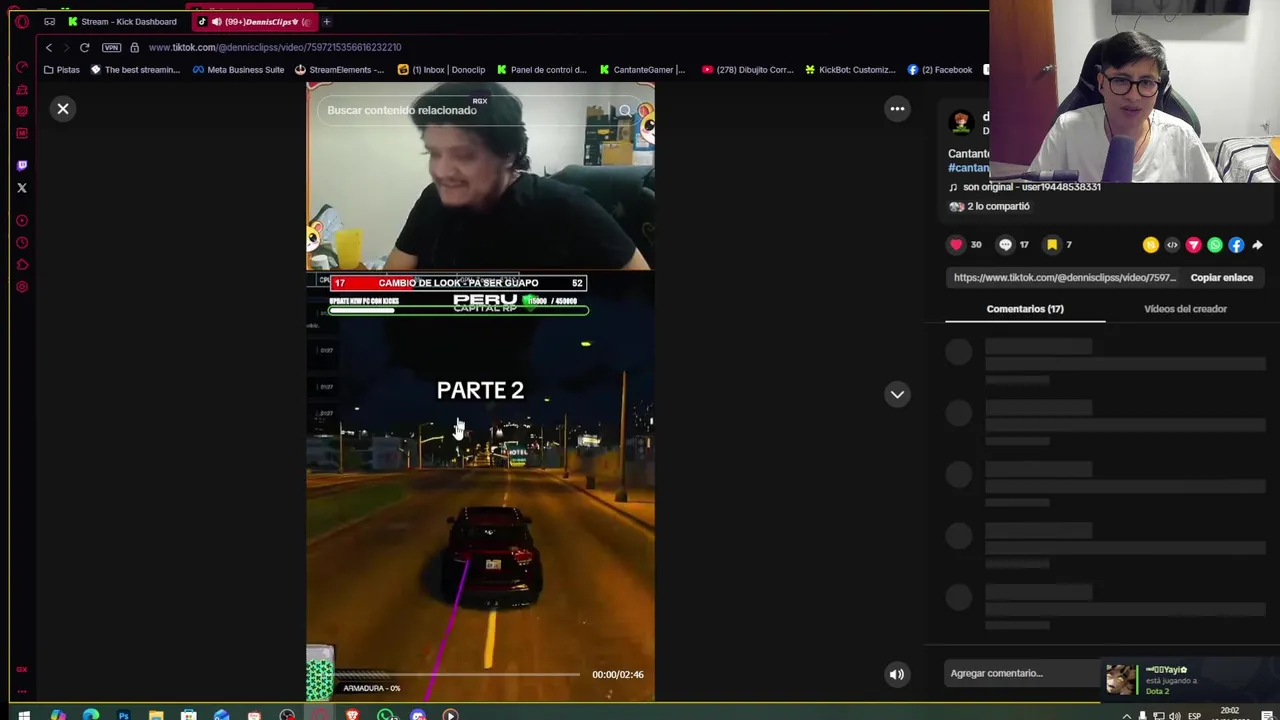Click the address bar URL

[275, 47]
